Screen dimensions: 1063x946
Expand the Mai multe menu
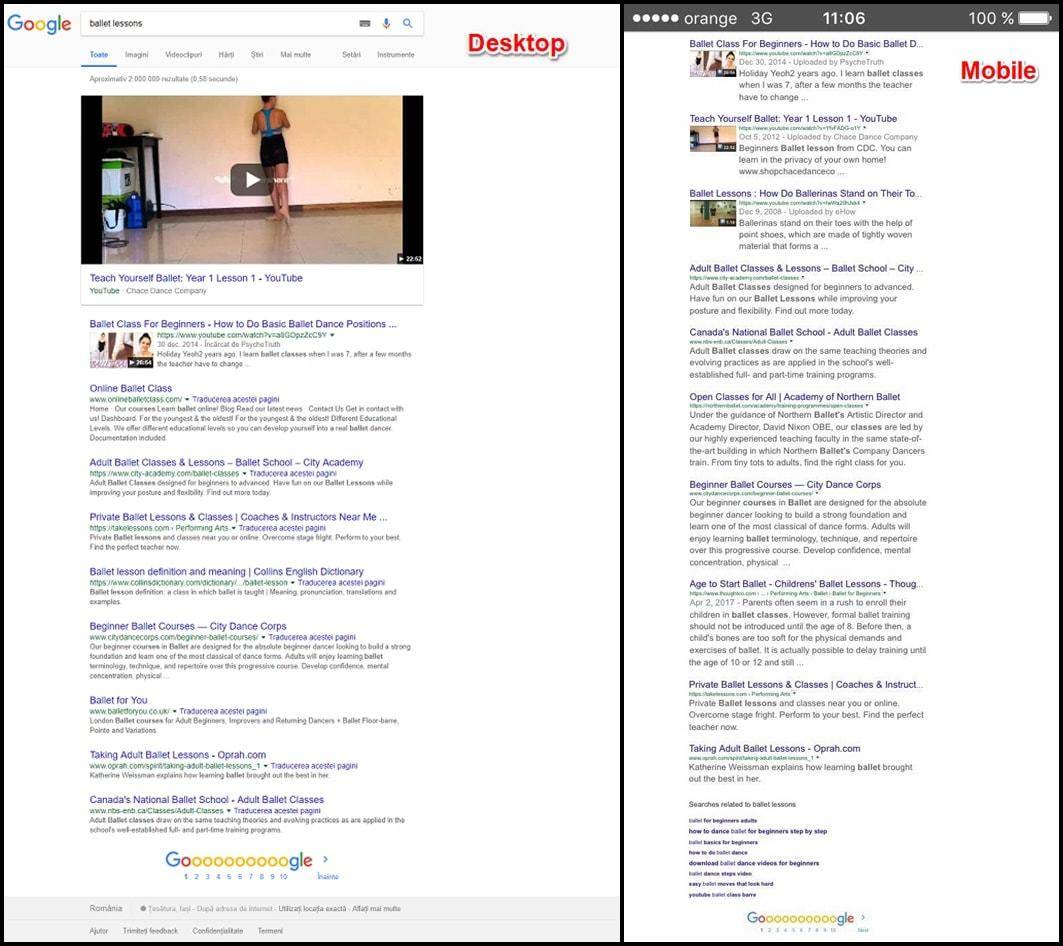coord(296,55)
